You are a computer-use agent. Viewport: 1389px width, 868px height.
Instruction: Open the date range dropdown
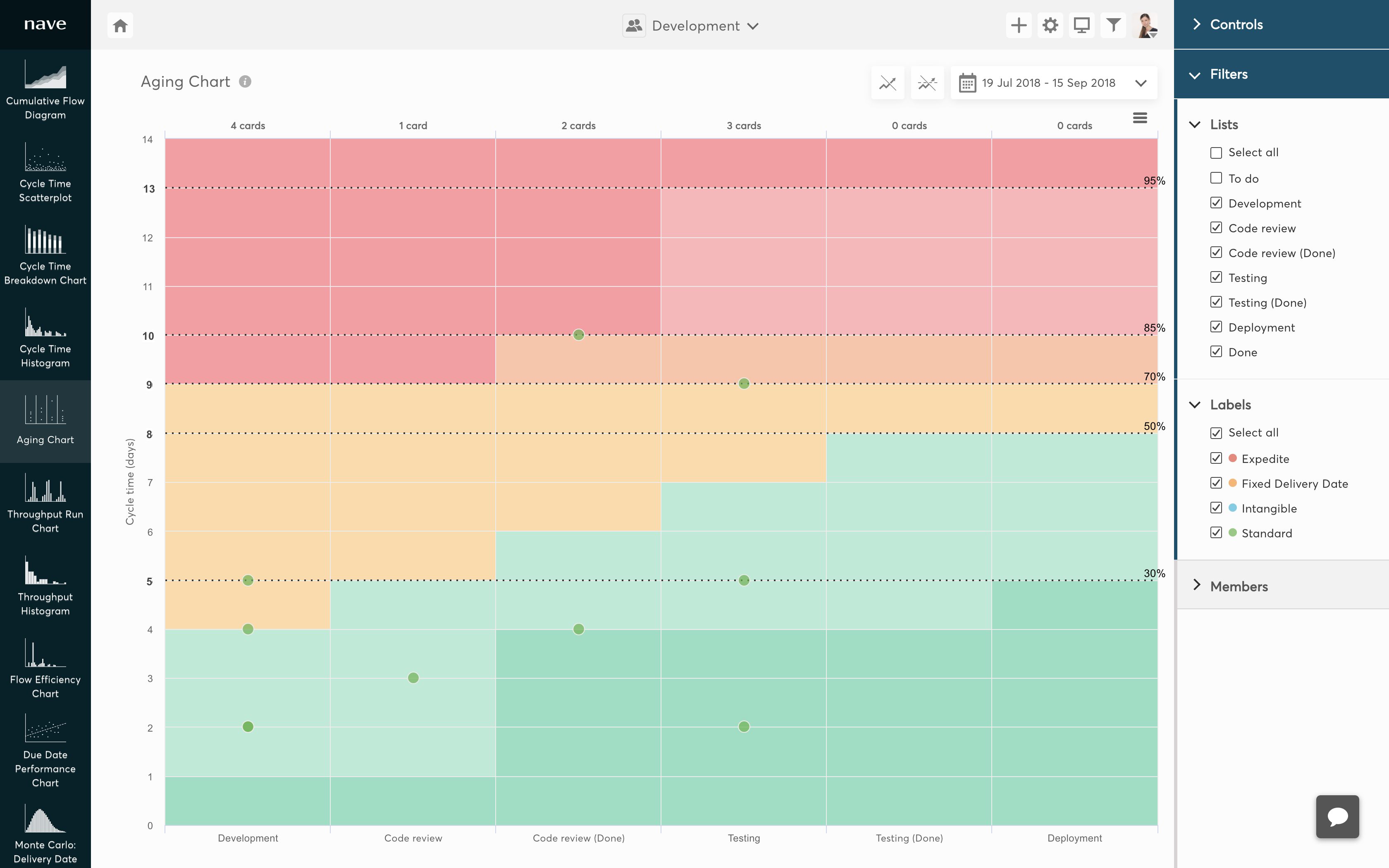click(1054, 83)
